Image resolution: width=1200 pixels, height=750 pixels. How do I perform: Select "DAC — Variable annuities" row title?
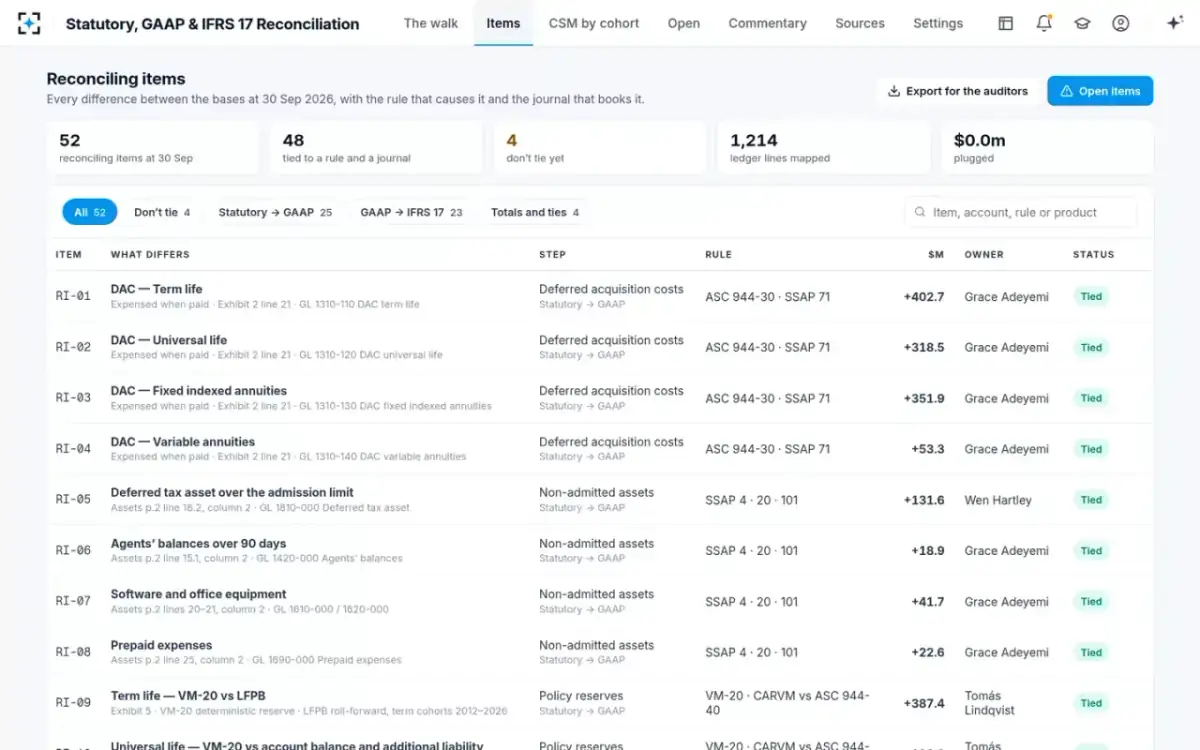(183, 442)
